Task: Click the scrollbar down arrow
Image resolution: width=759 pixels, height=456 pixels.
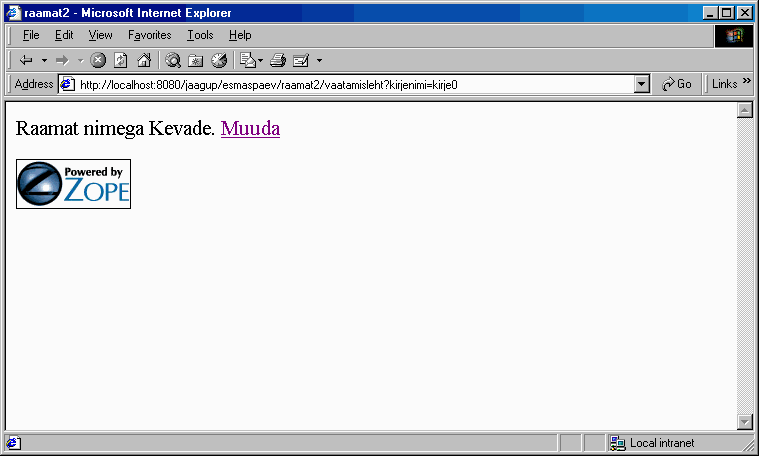Action: coord(744,422)
